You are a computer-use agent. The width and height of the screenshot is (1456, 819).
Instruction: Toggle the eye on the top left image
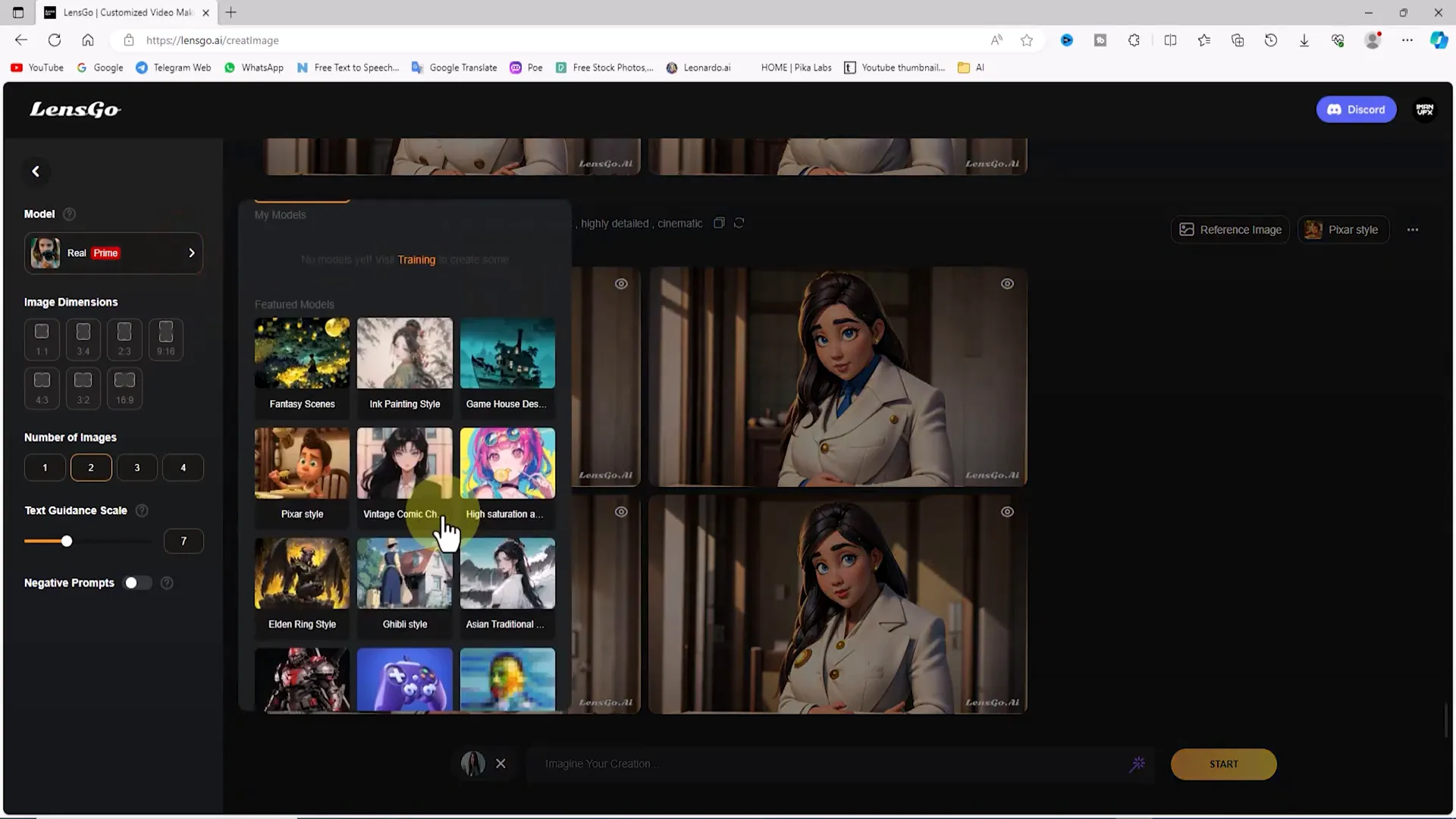point(621,284)
